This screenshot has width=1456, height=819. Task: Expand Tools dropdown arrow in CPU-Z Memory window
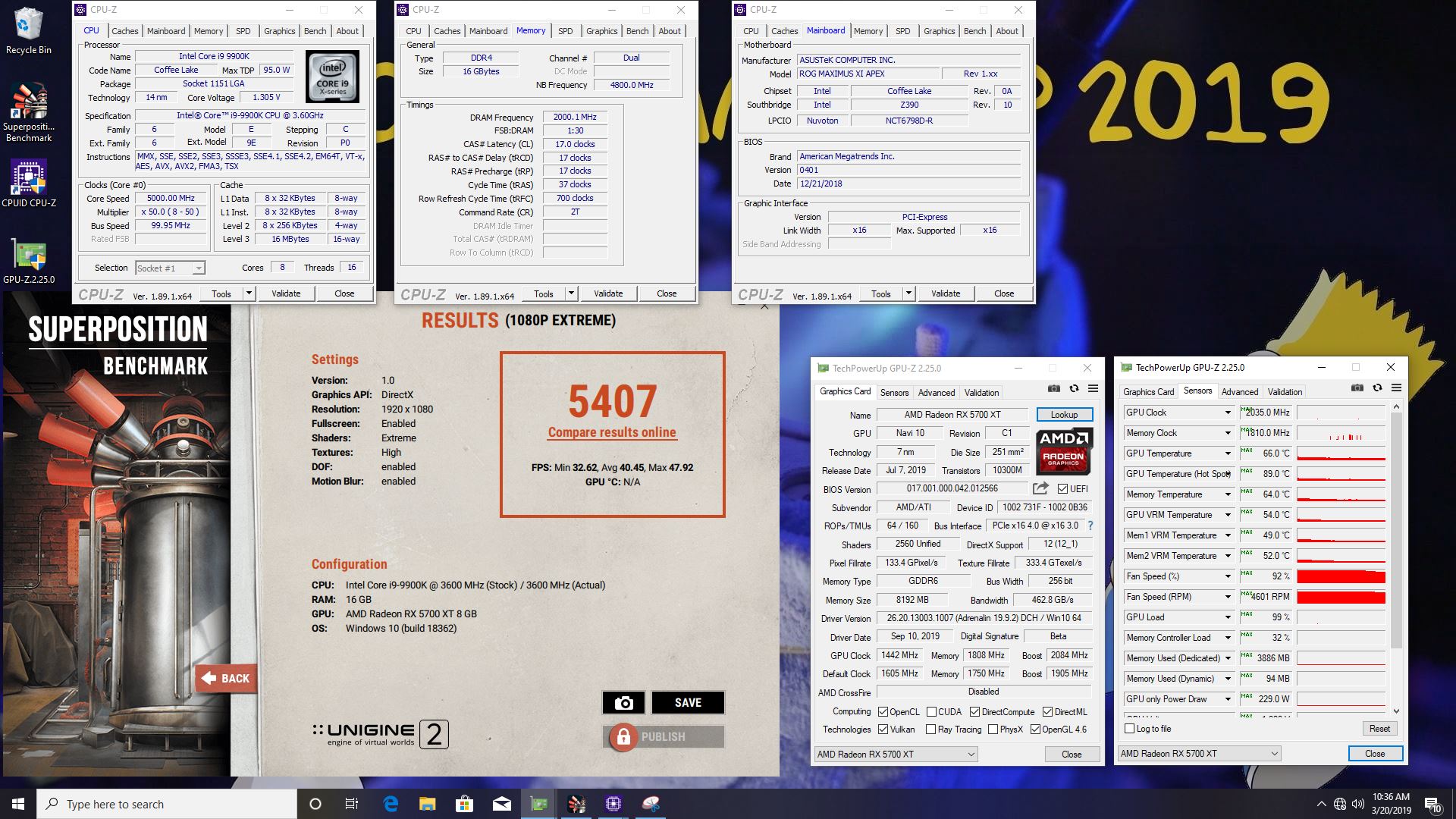tap(571, 293)
